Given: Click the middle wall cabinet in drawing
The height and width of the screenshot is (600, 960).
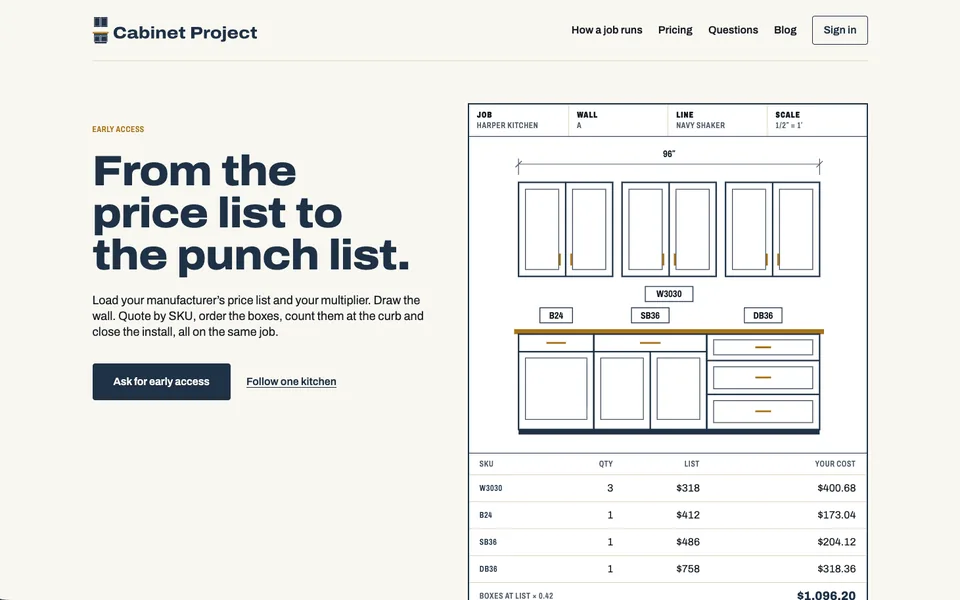Looking at the screenshot, I should pos(669,229).
